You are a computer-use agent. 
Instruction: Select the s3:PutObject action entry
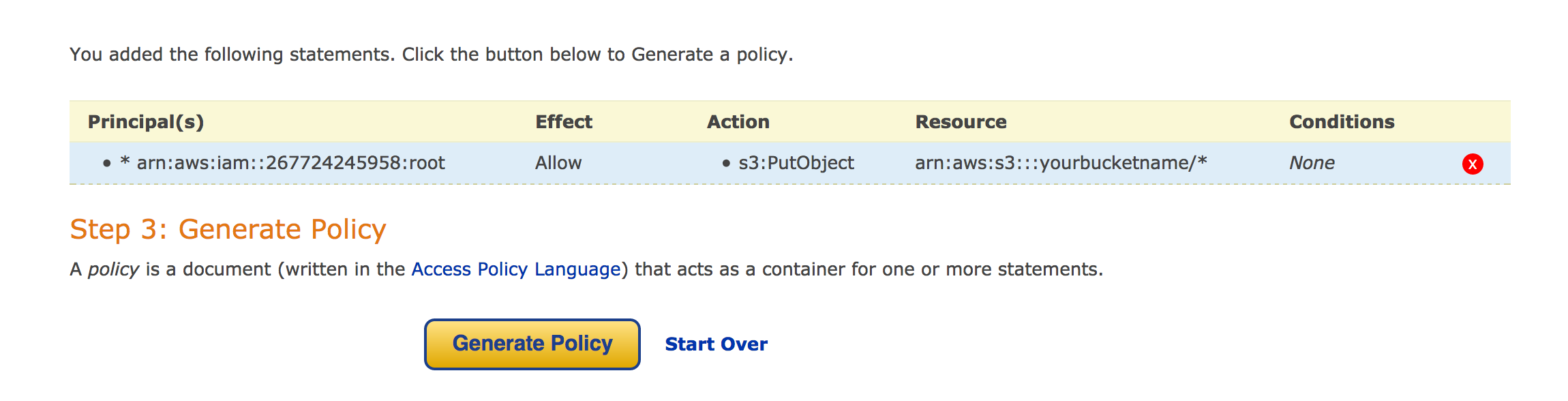point(796,163)
